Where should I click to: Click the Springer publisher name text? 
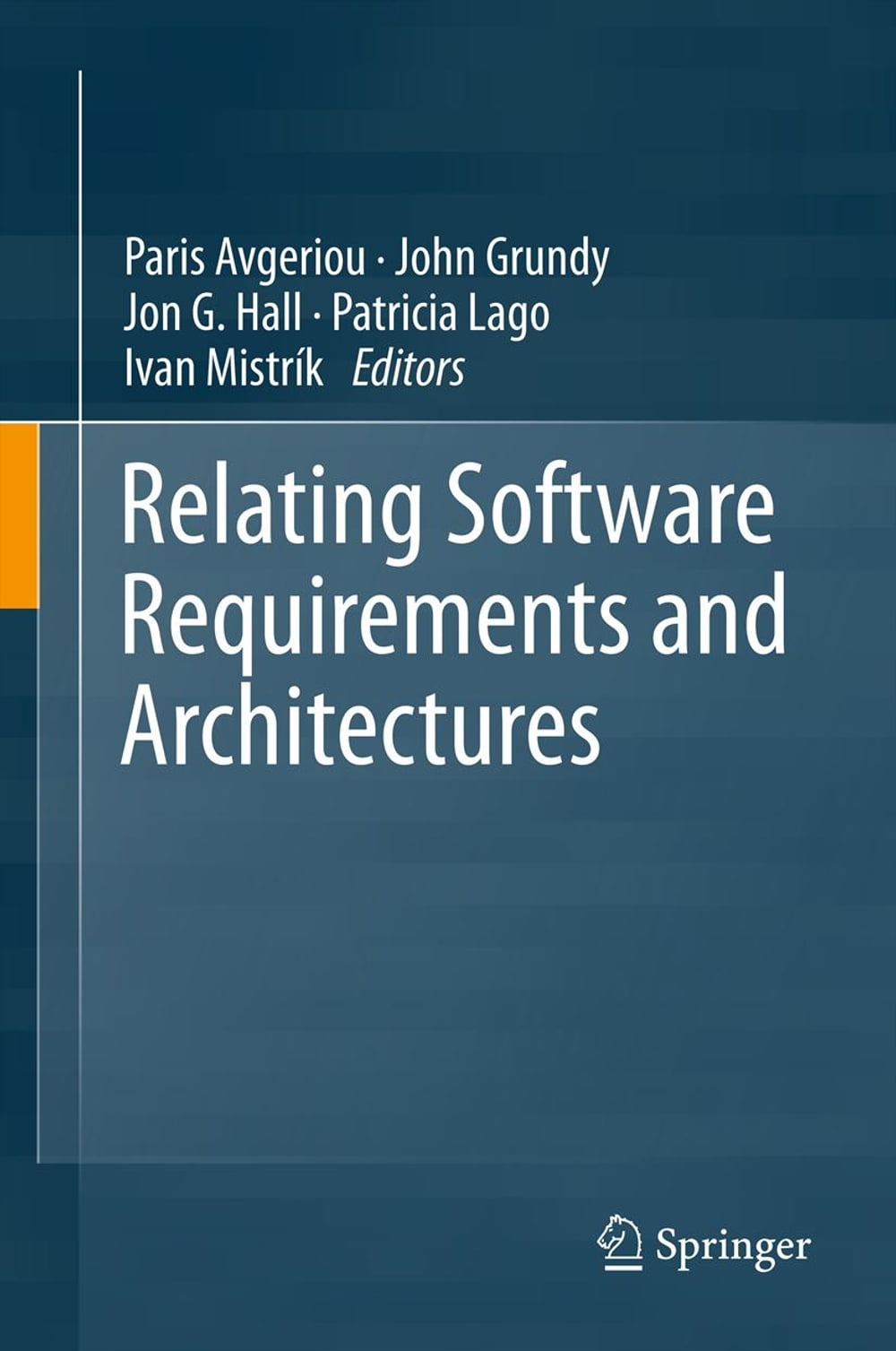[x=733, y=1246]
